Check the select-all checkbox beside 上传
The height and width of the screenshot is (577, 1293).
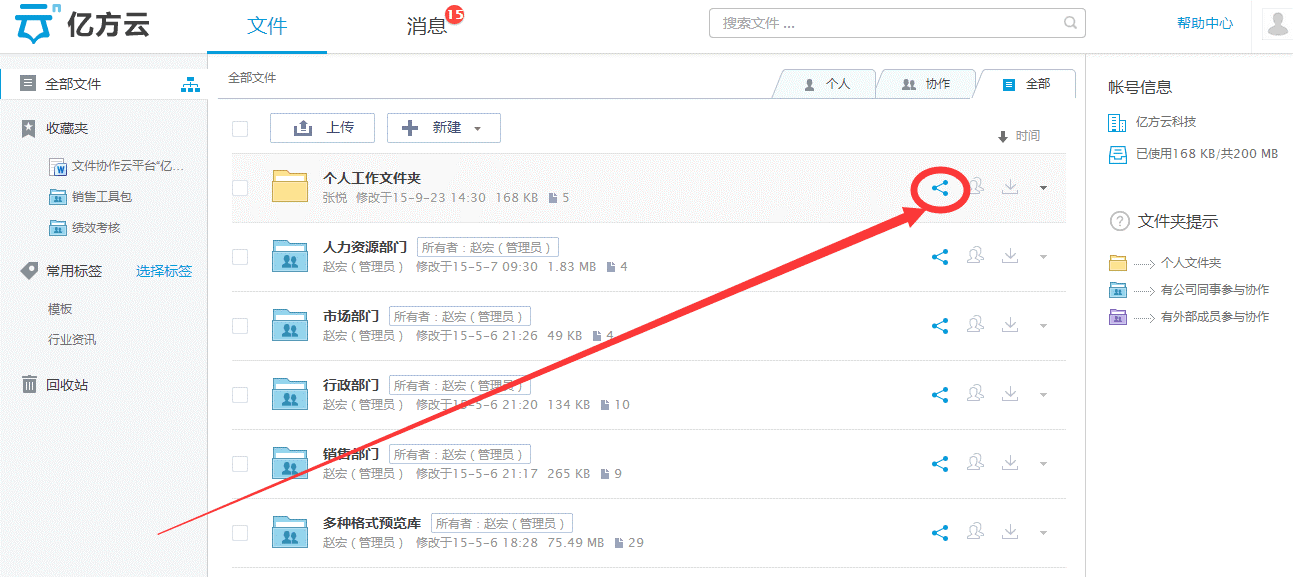point(240,129)
